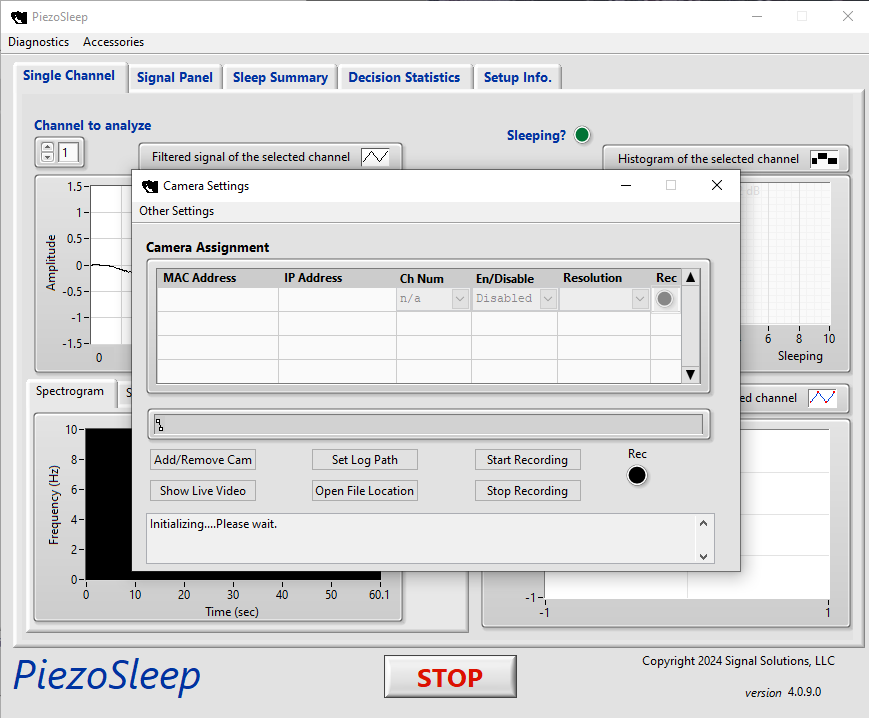Switch to the Signal Panel tab

[x=175, y=78]
